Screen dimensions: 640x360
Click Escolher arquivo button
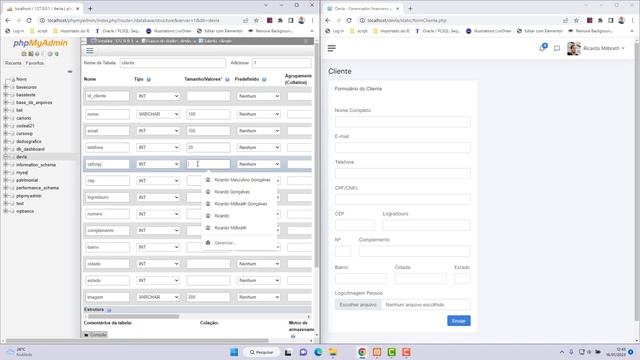[x=358, y=305]
